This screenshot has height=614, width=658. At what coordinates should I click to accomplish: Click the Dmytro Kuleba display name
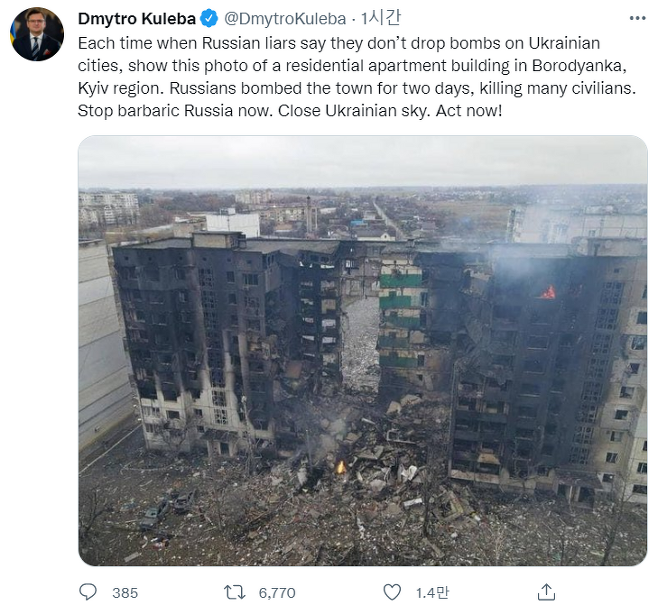(x=137, y=18)
